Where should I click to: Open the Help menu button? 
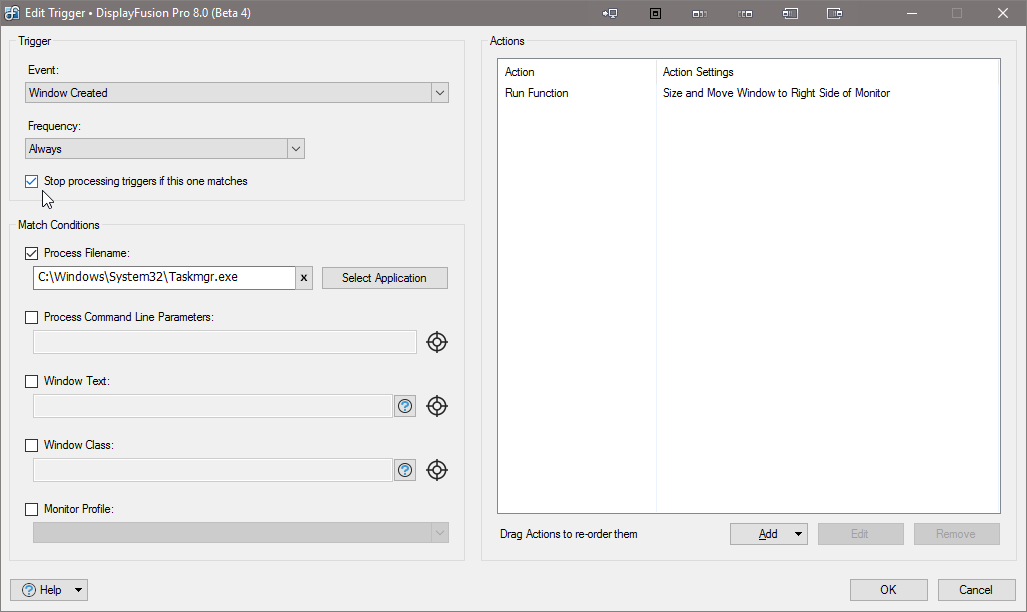coord(49,590)
